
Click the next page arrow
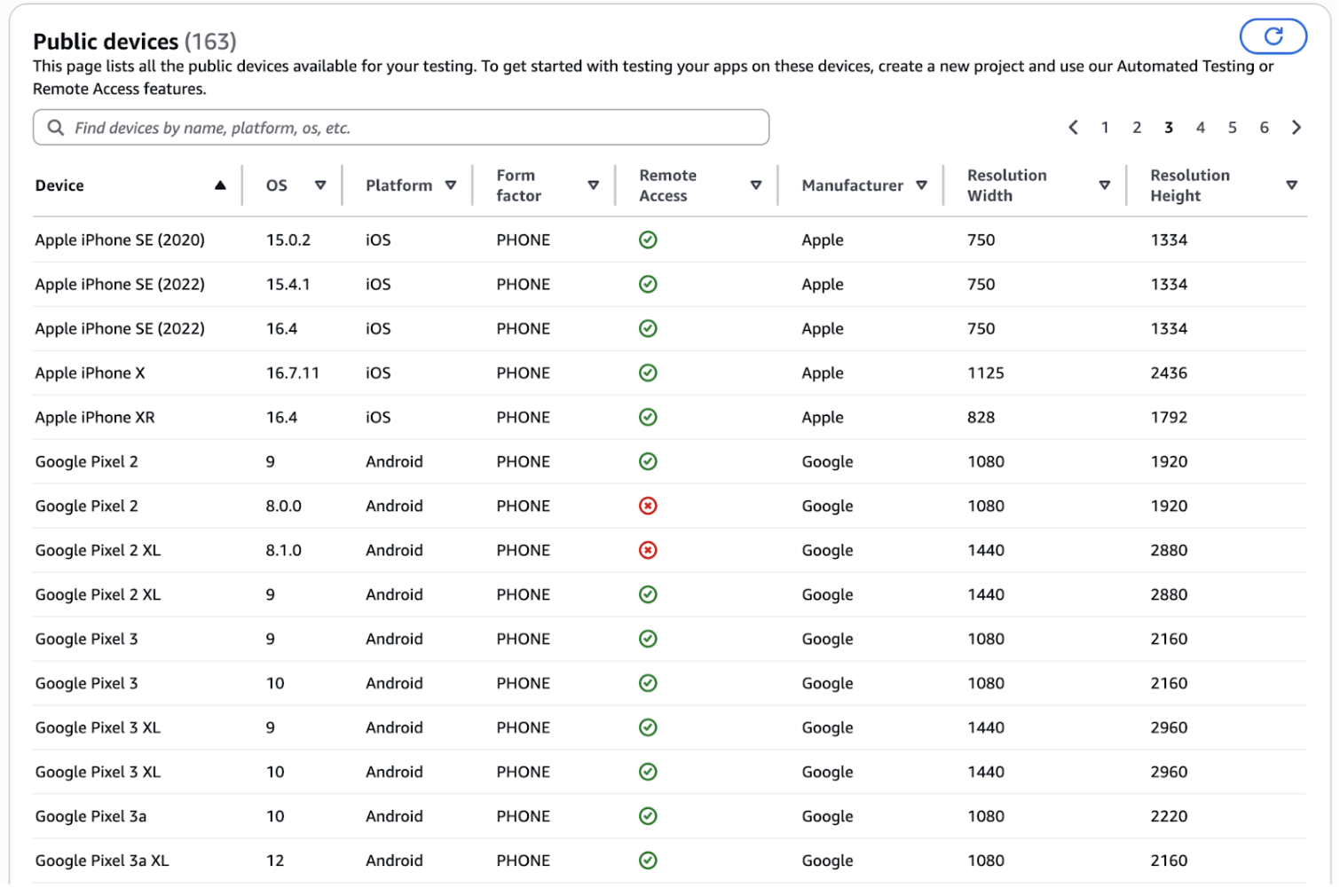[1297, 127]
